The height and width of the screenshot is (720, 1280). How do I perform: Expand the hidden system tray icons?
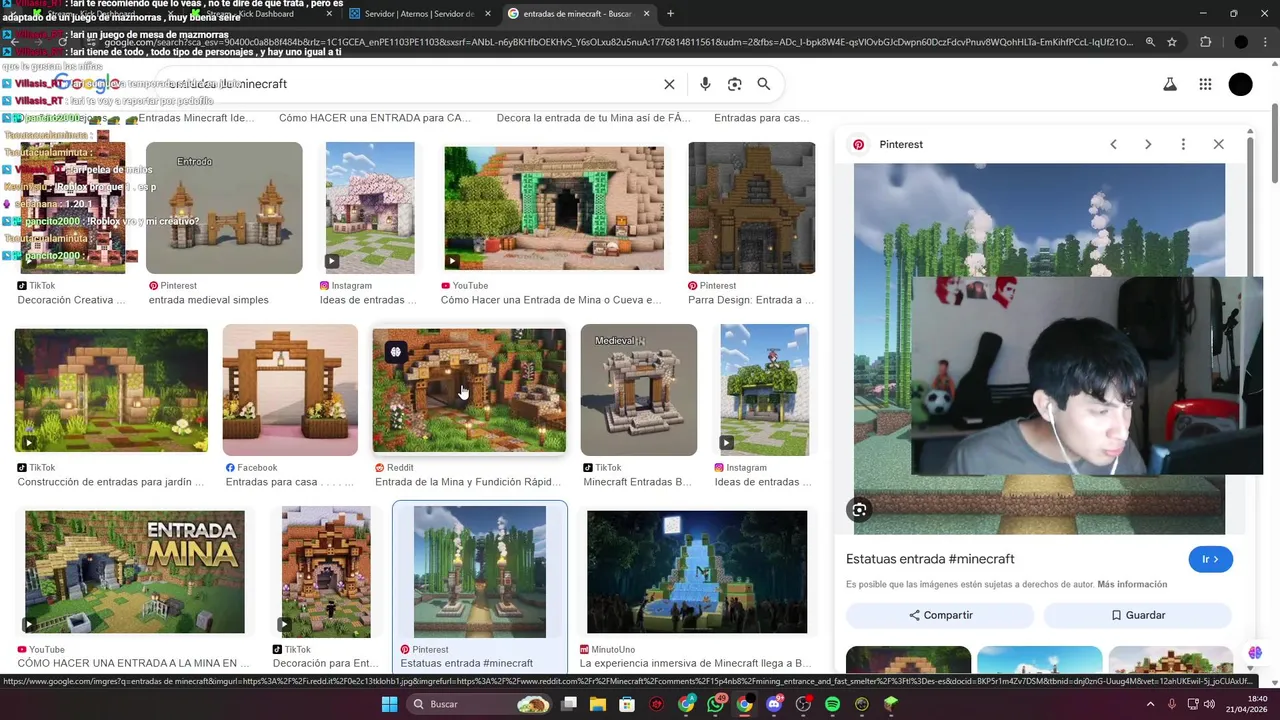click(x=1150, y=704)
